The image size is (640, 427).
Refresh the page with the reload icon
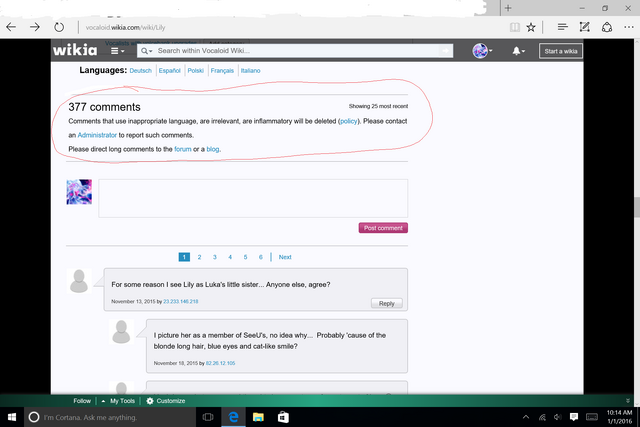[59, 27]
